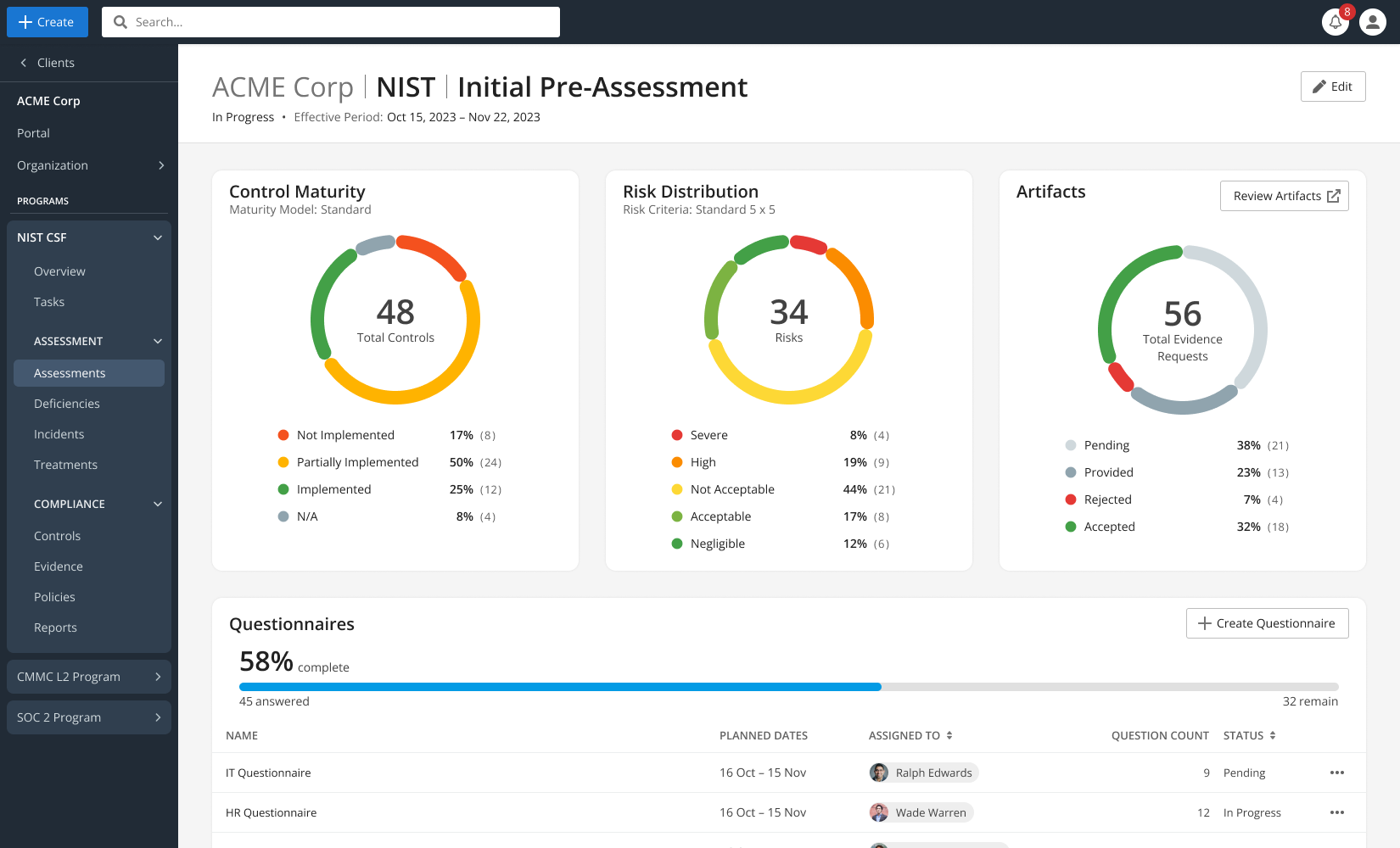Go back to Clients
Image resolution: width=1400 pixels, height=848 pixels.
click(x=56, y=63)
